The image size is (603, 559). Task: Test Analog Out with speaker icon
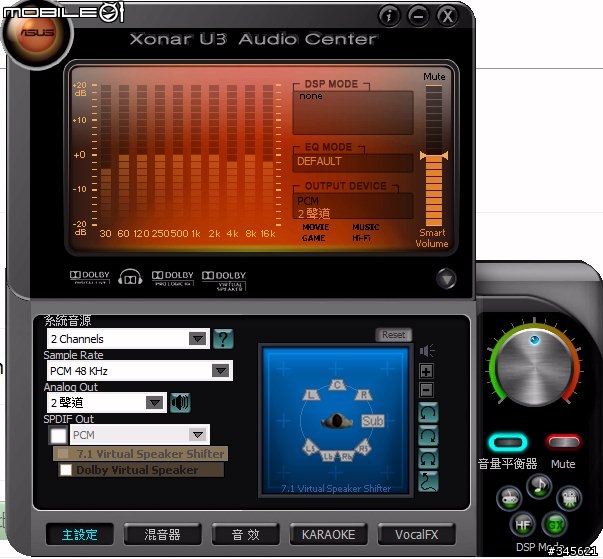pyautogui.click(x=180, y=403)
